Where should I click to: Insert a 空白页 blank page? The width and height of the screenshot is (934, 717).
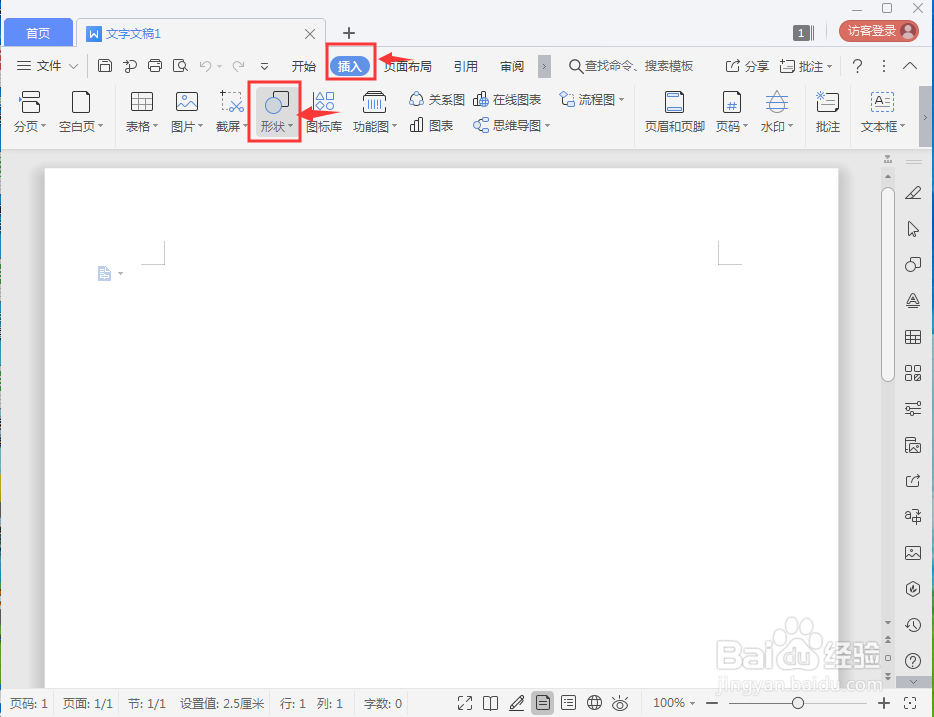81,111
